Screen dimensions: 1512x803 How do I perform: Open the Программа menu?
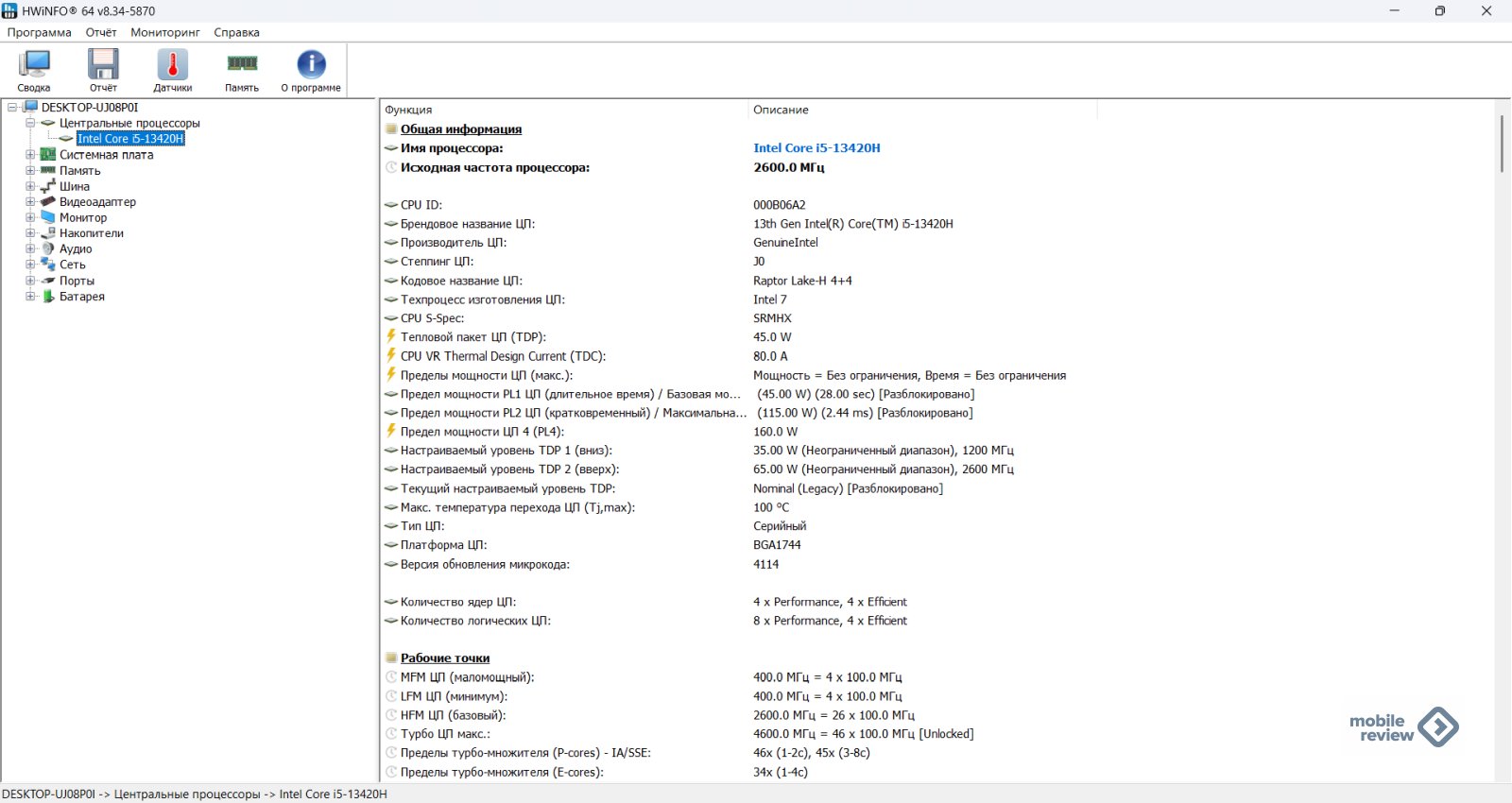[40, 32]
